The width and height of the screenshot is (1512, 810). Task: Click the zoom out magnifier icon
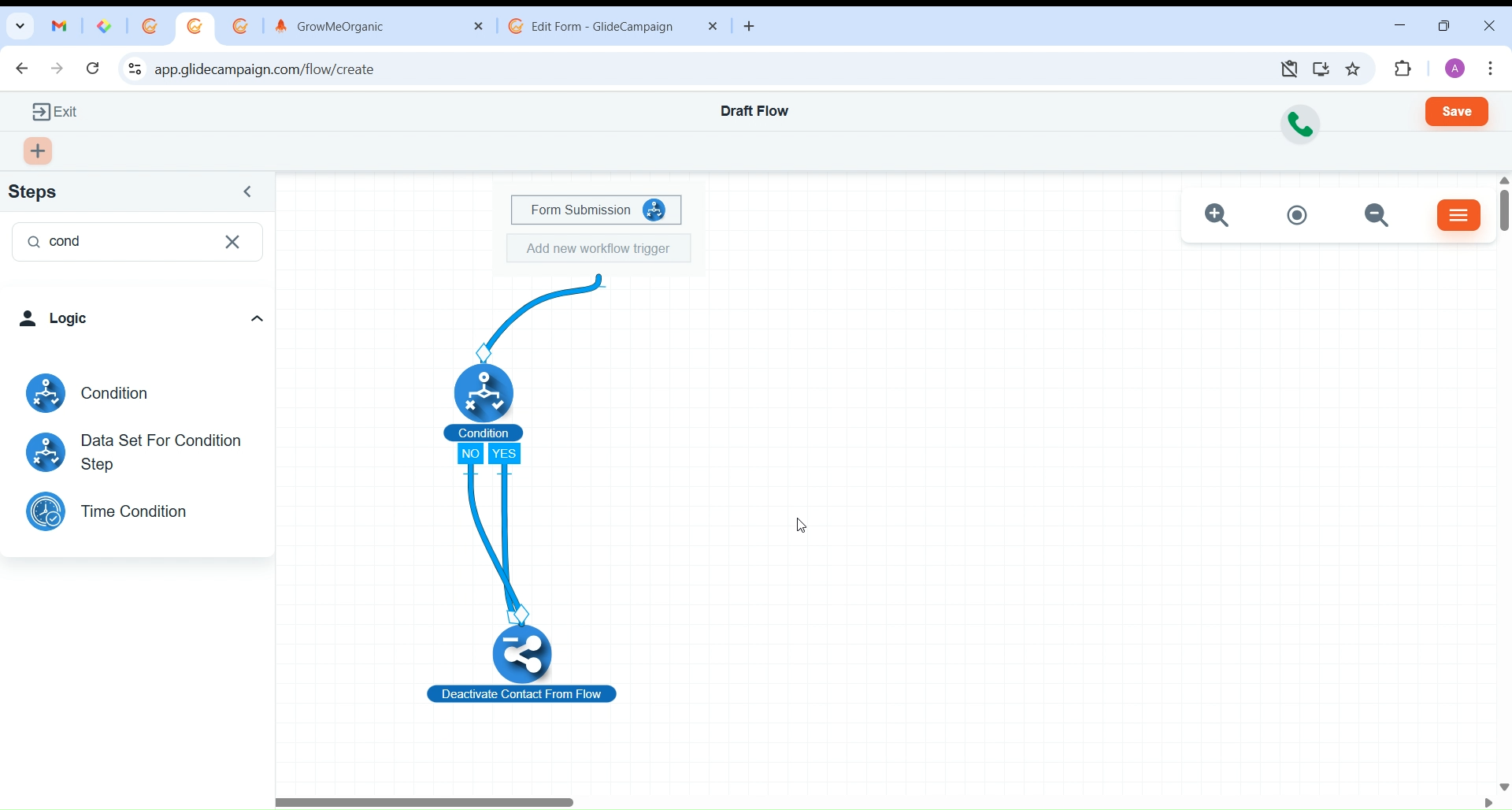click(1378, 216)
